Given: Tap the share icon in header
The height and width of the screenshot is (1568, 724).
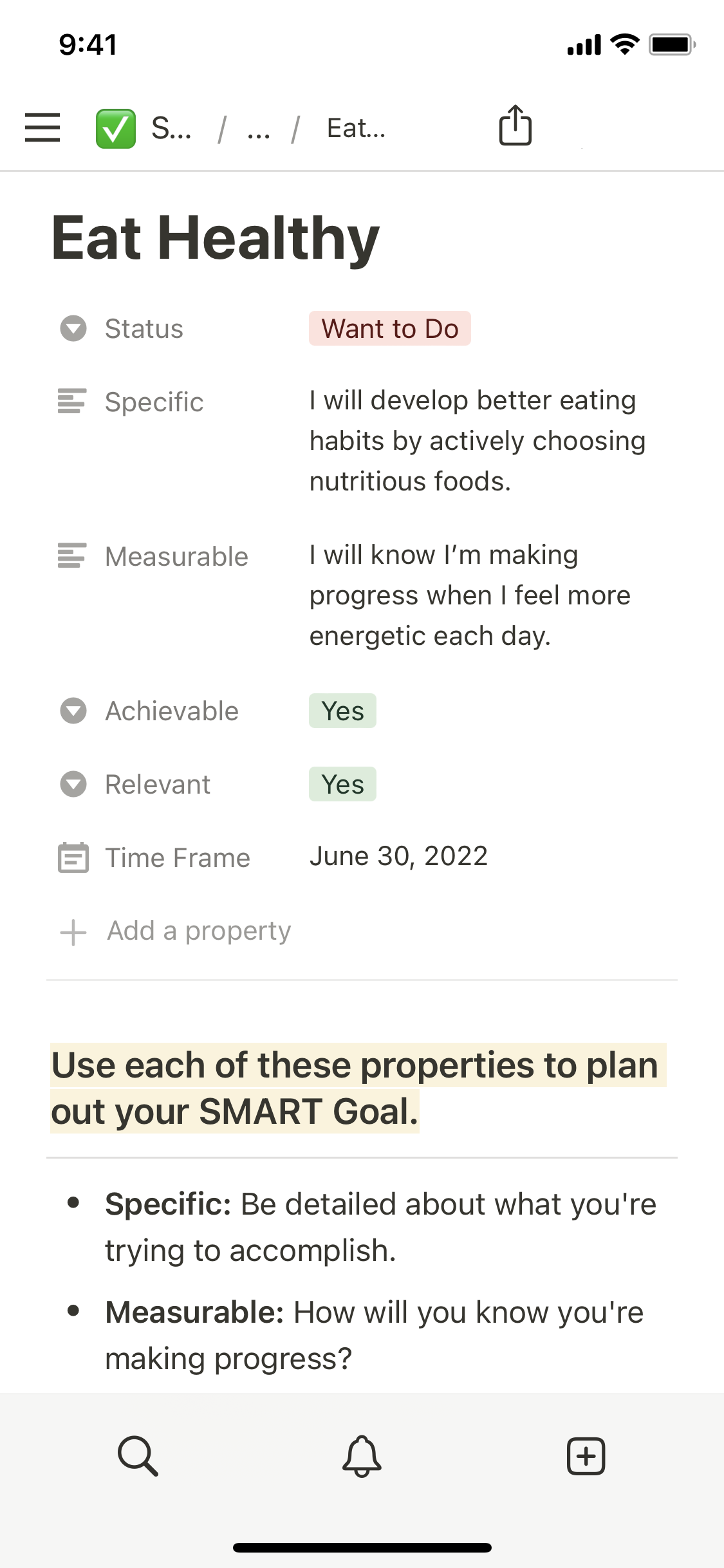Looking at the screenshot, I should coord(515,126).
